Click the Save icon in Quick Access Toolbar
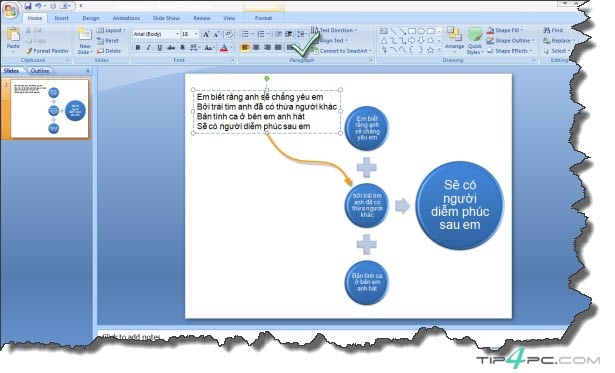 pyautogui.click(x=27, y=6)
